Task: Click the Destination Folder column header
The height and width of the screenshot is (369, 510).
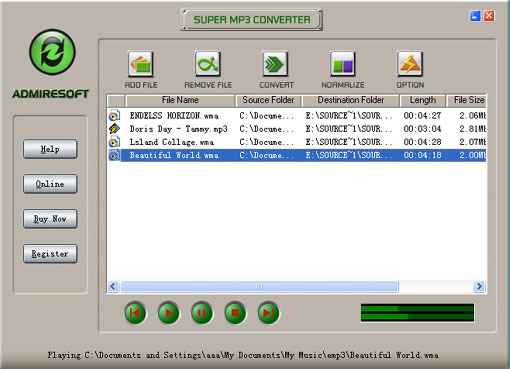Action: tap(351, 100)
